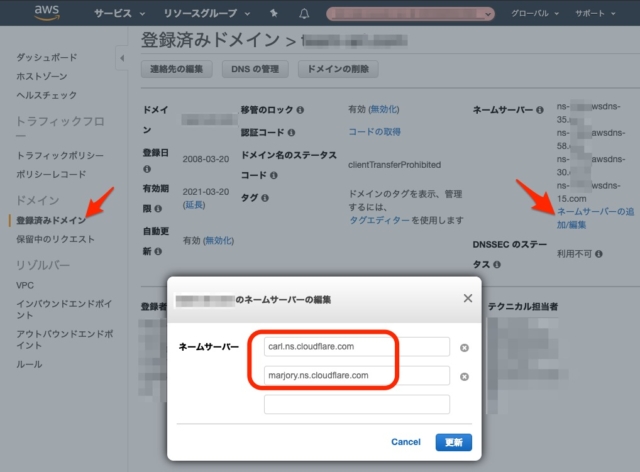This screenshot has width=640, height=472.
Task: Collapse the sidebar with the arrow handle
Action: (122, 58)
